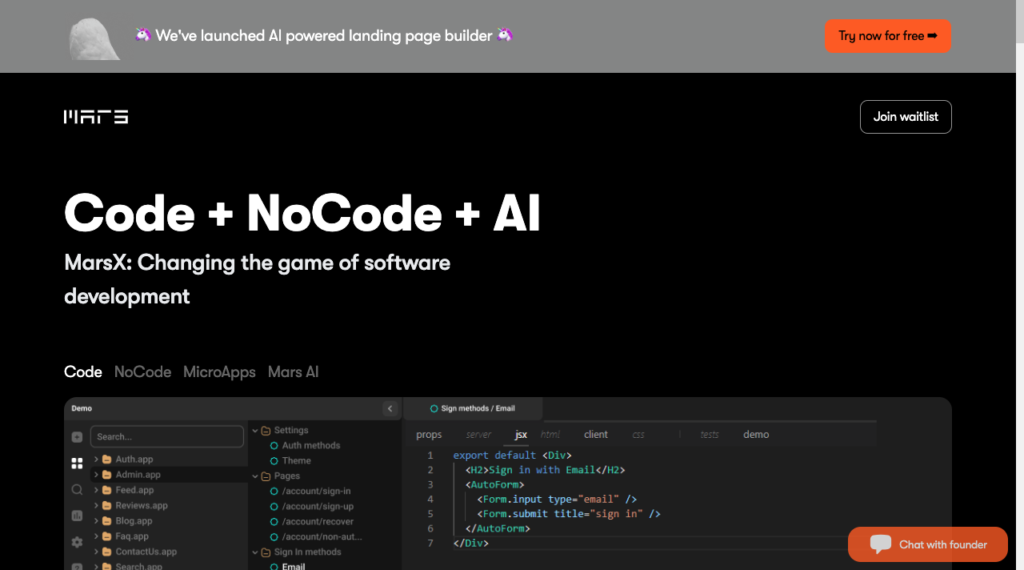The width and height of the screenshot is (1024, 570).
Task: Click the add (plus) icon in the demo sidebar
Action: click(x=77, y=437)
